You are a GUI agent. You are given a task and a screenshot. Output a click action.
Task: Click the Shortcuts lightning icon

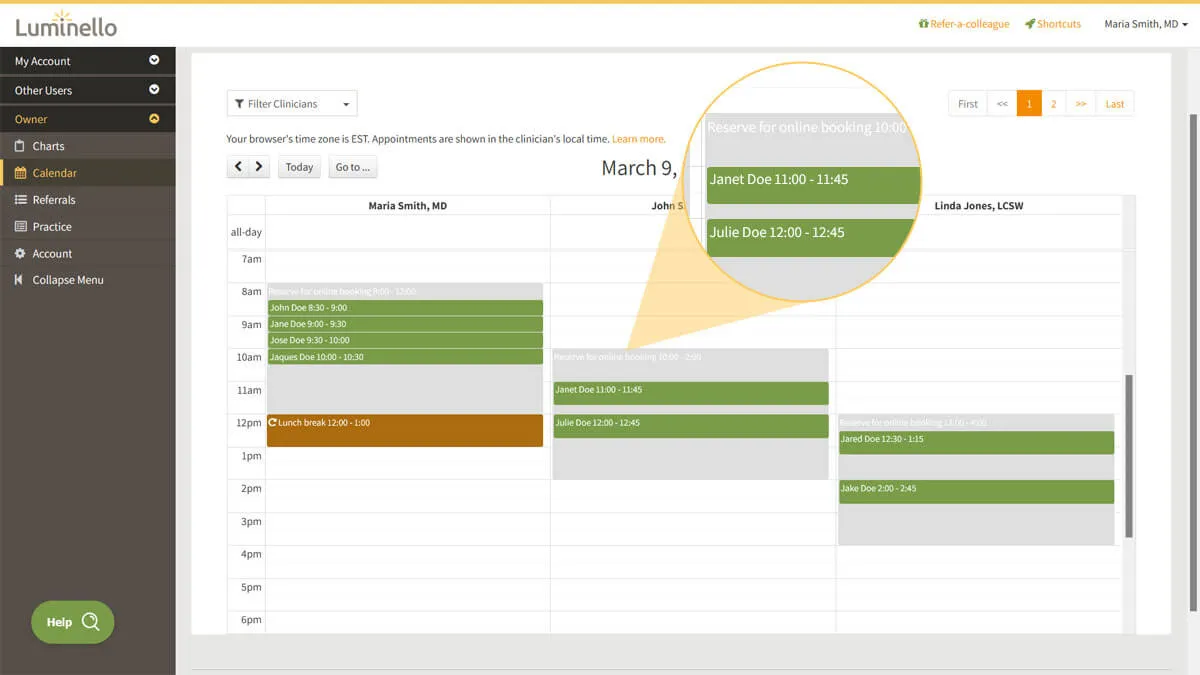click(1032, 23)
